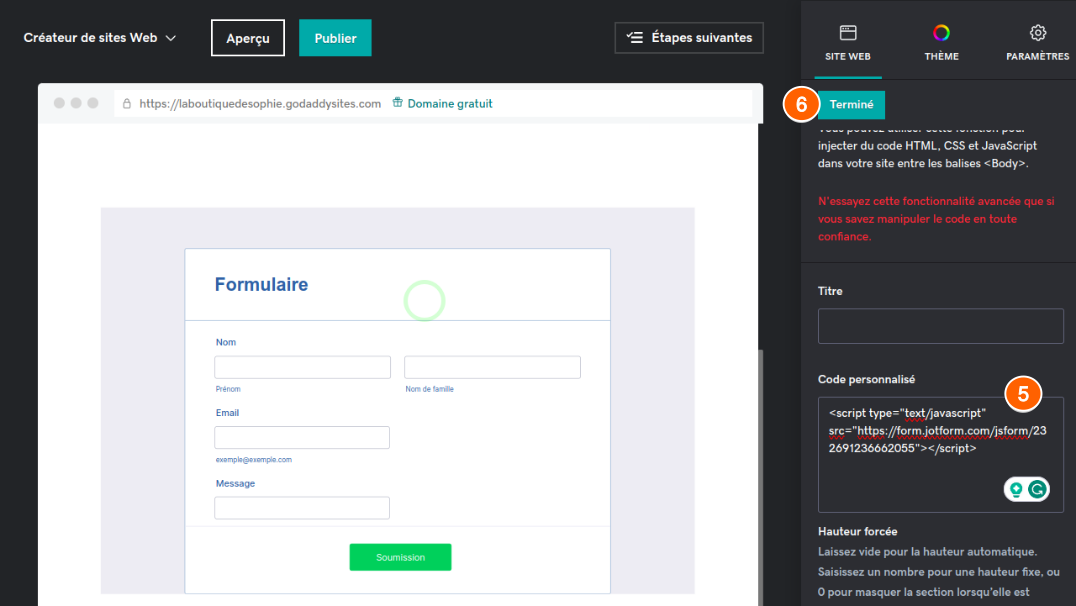Click the Site Web browser window icon
This screenshot has height=606, width=1076.
(x=848, y=32)
